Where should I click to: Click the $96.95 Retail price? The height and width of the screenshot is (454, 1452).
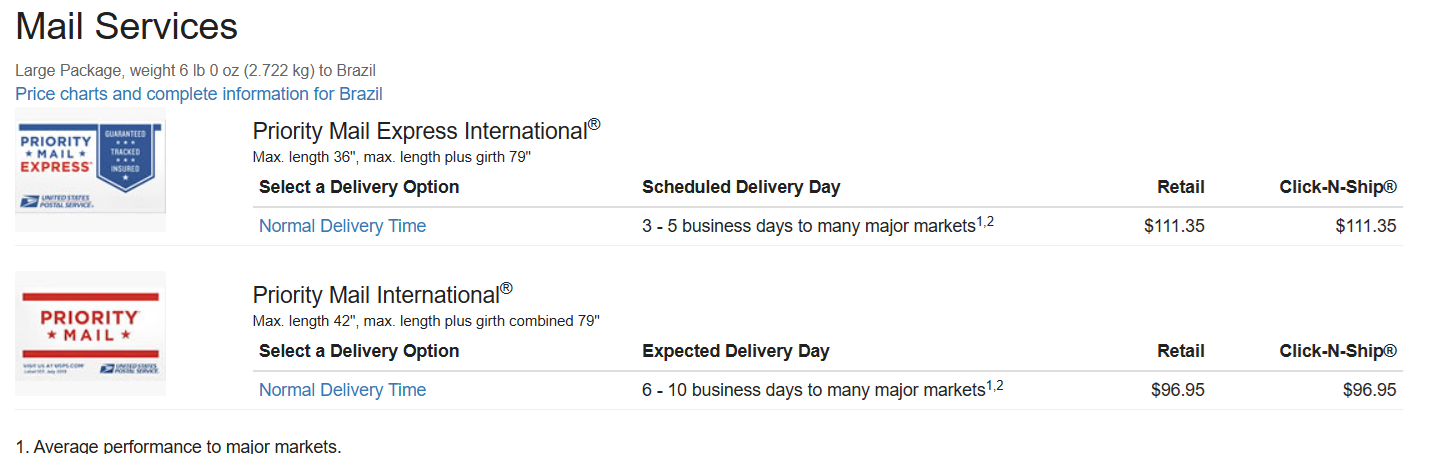(x=1178, y=390)
